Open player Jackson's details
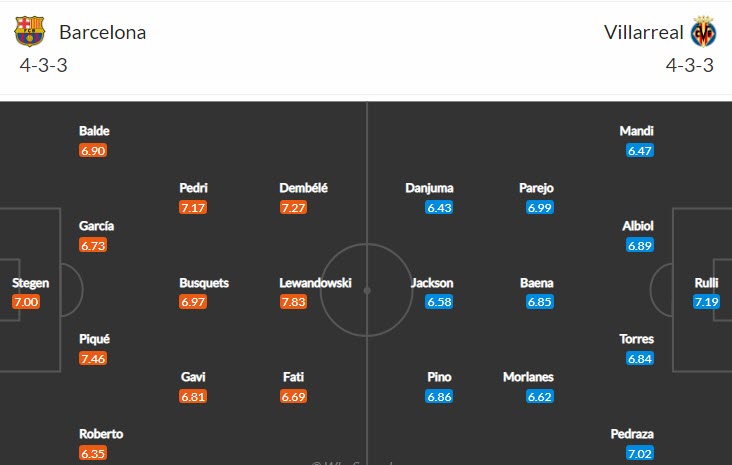732x465 pixels. pos(432,283)
